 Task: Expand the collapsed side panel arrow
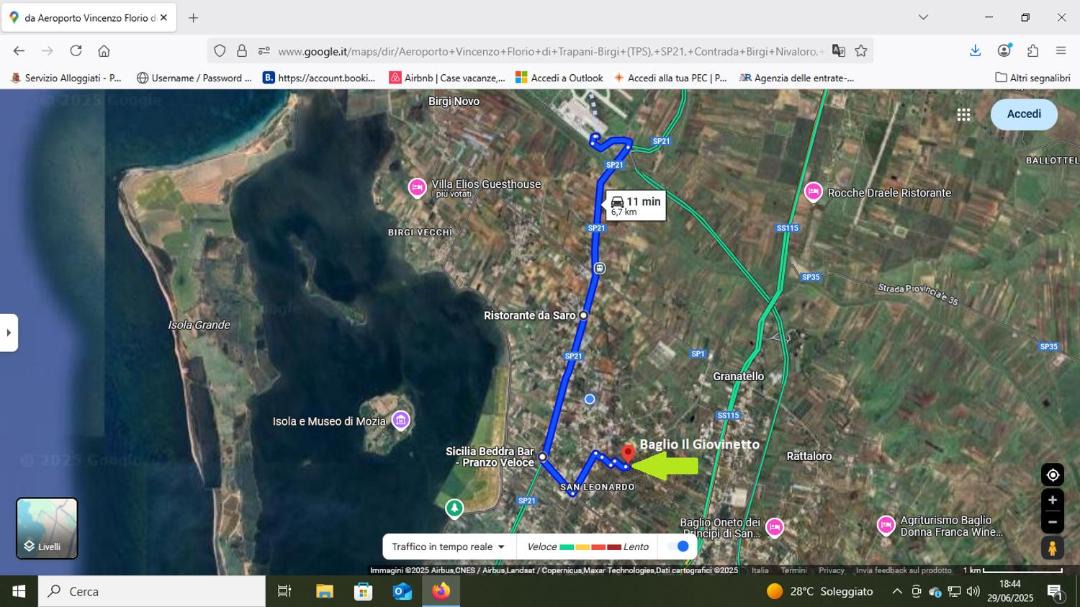(x=9, y=332)
